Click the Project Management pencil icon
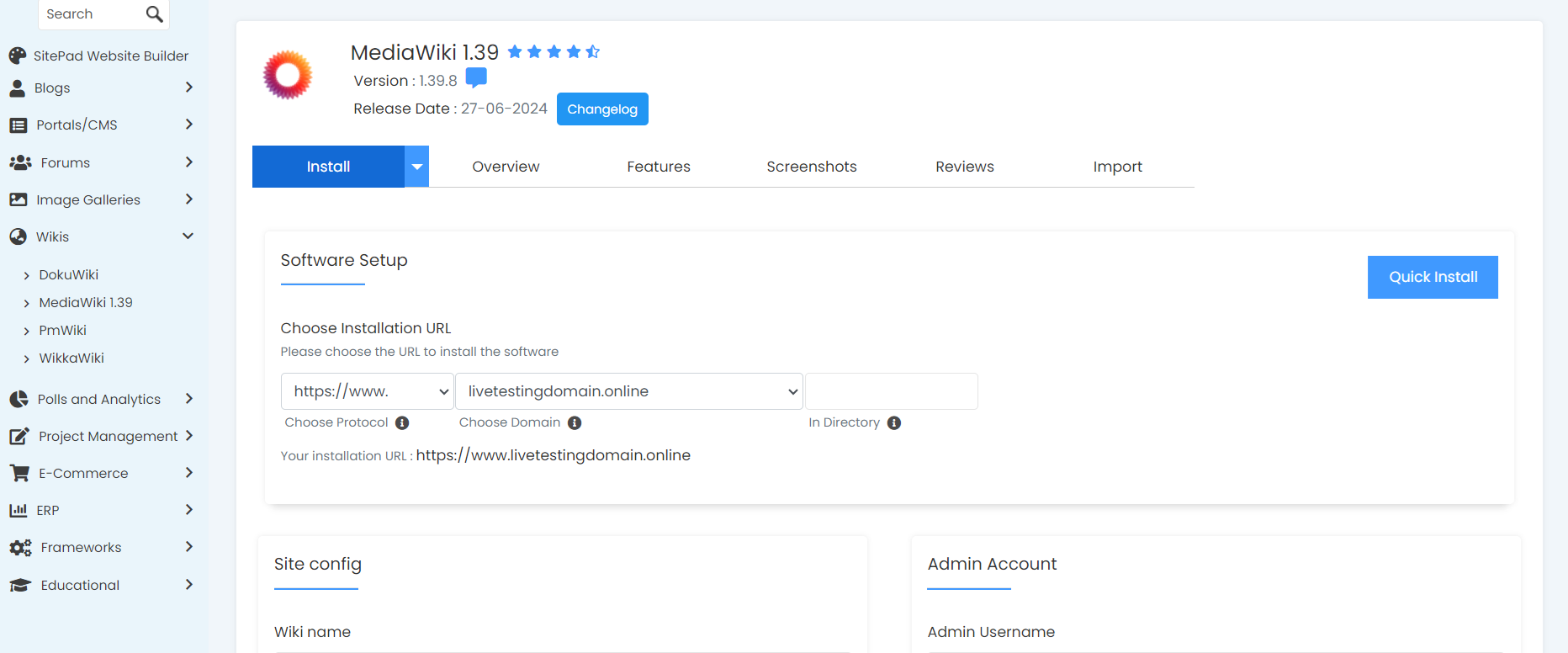This screenshot has width=1568, height=653. click(x=19, y=436)
